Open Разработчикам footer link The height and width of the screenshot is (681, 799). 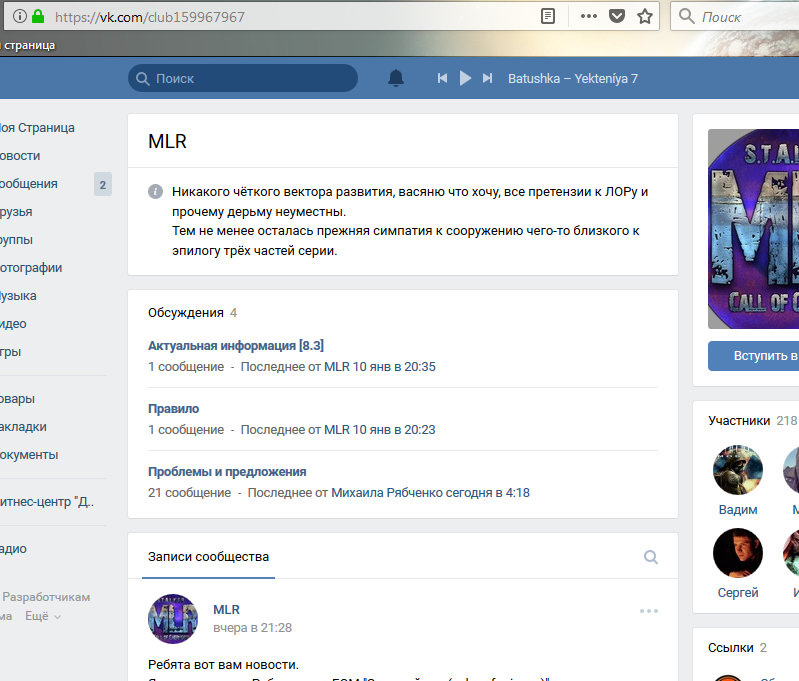(x=46, y=597)
